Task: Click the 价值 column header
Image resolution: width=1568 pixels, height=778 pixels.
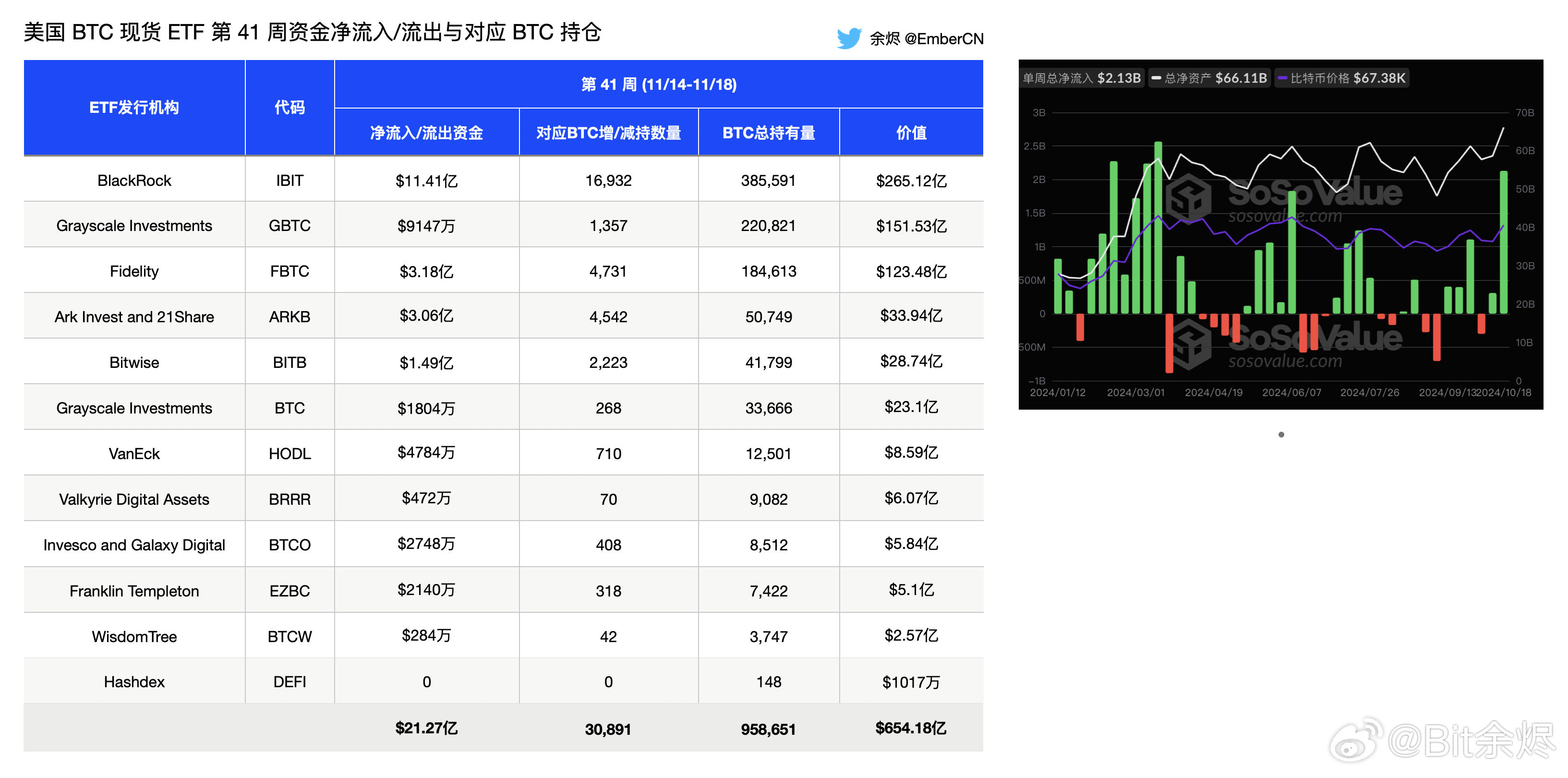Action: click(911, 133)
